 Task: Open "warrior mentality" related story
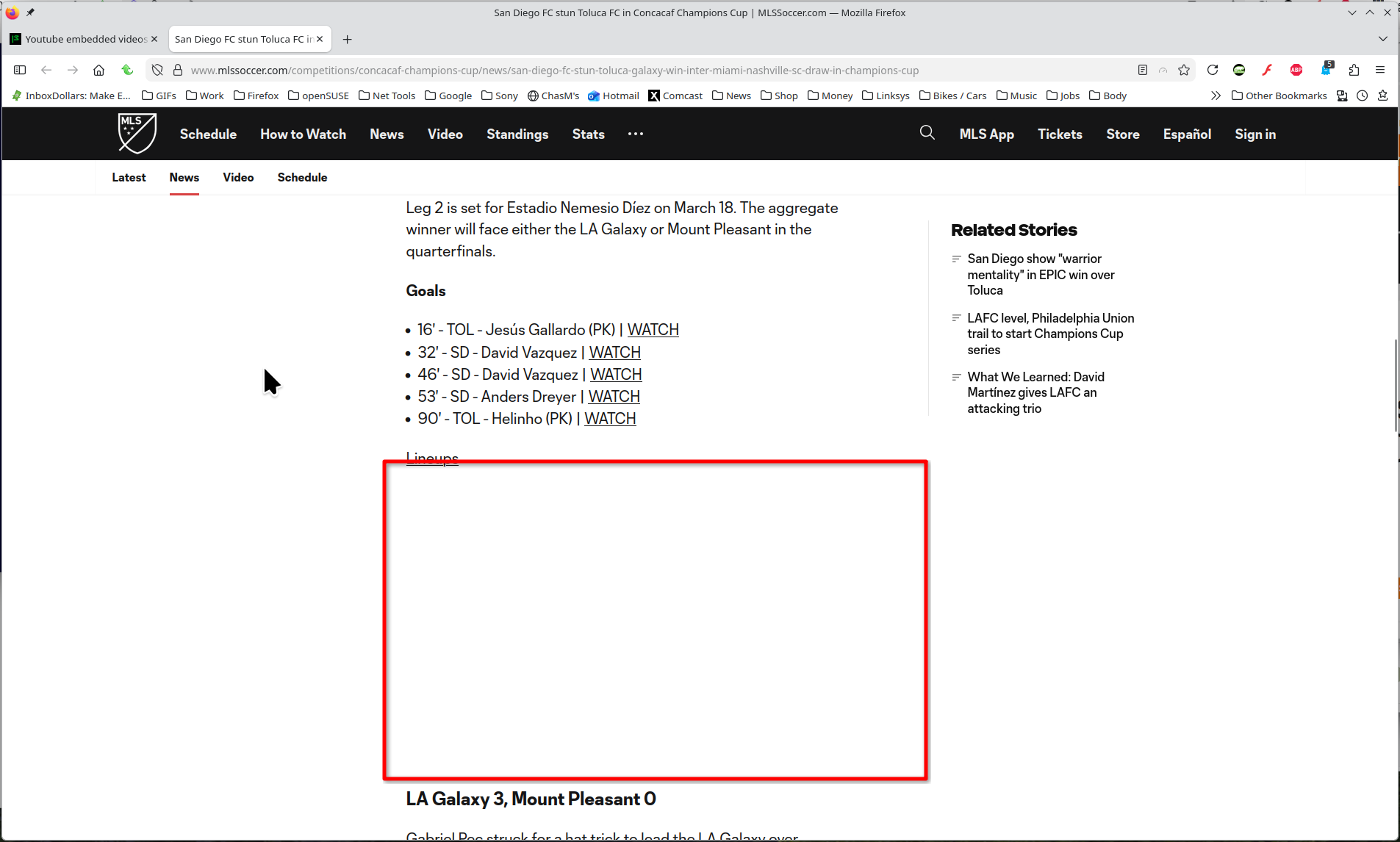1041,275
